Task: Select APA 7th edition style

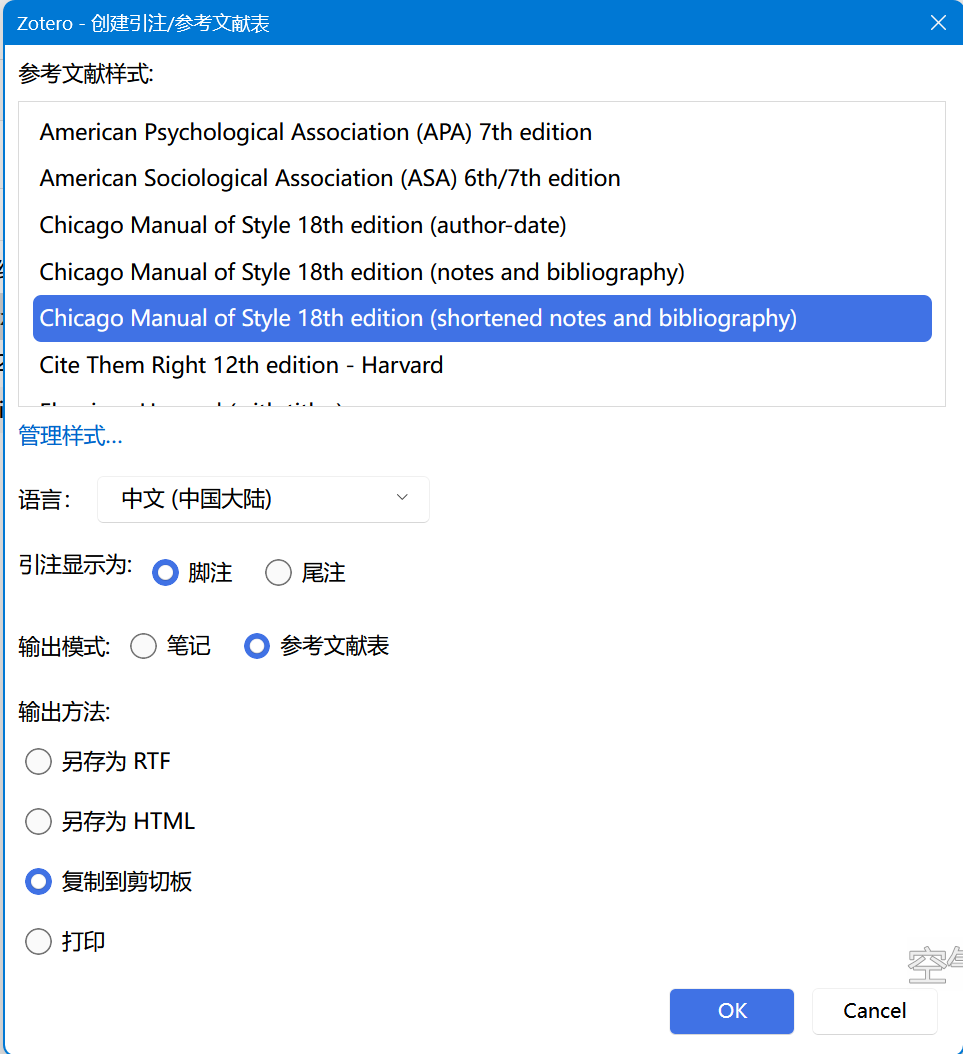Action: click(316, 132)
